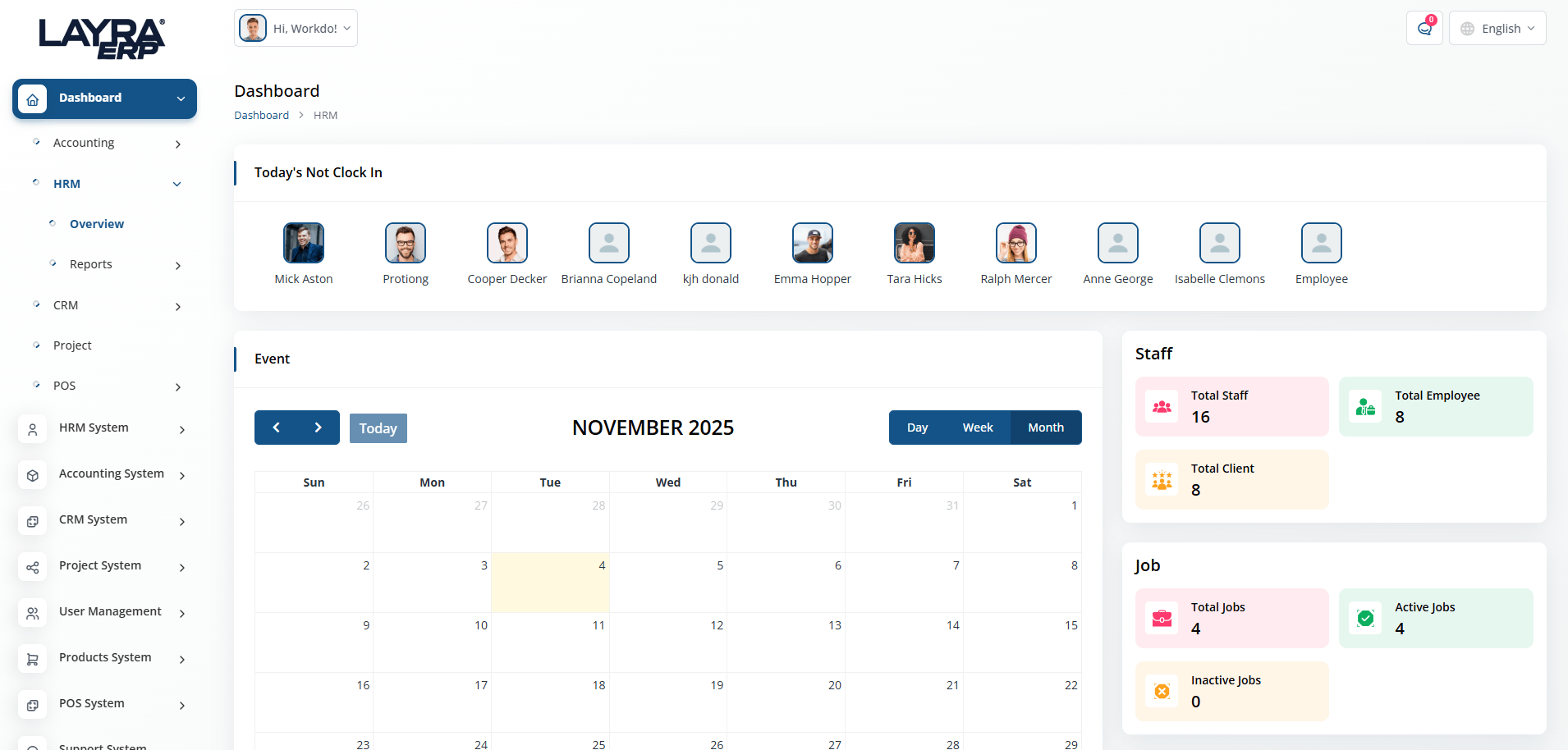Select kjh donald's avatar
This screenshot has width=1568, height=750.
pyautogui.click(x=711, y=243)
